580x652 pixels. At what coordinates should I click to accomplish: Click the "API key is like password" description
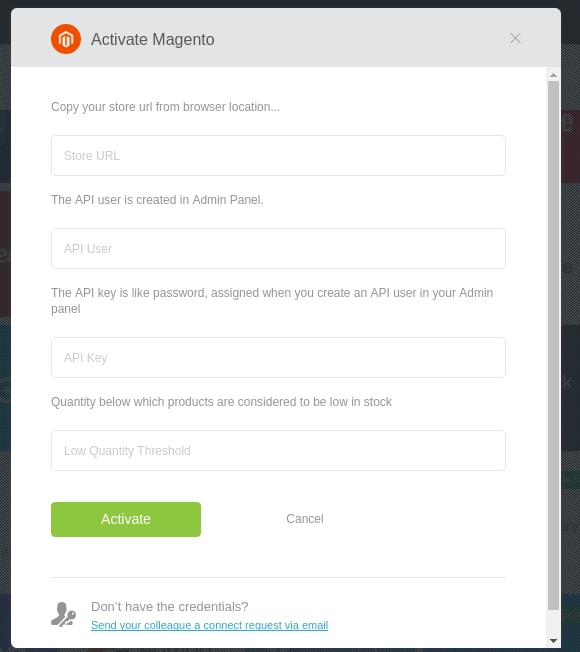pos(272,301)
